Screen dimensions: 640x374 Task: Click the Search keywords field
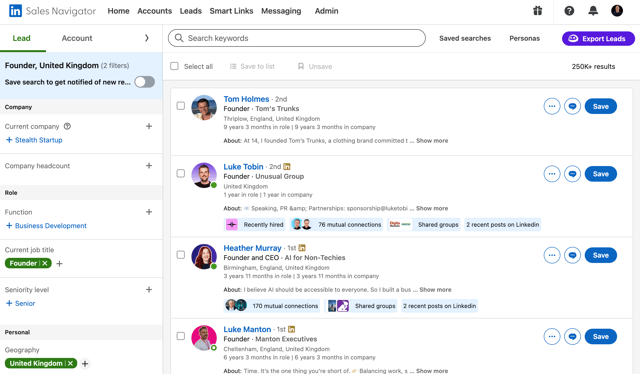[x=297, y=38]
